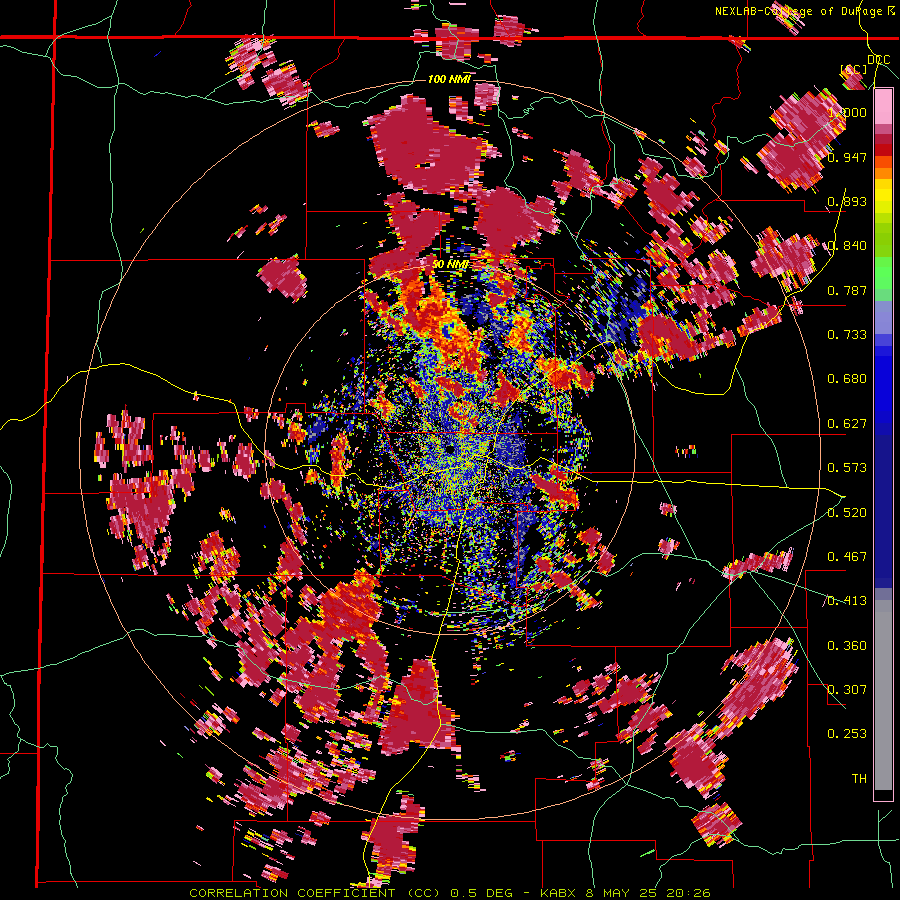Click the 0.893 color scale label
The height and width of the screenshot is (900, 900).
pos(847,201)
